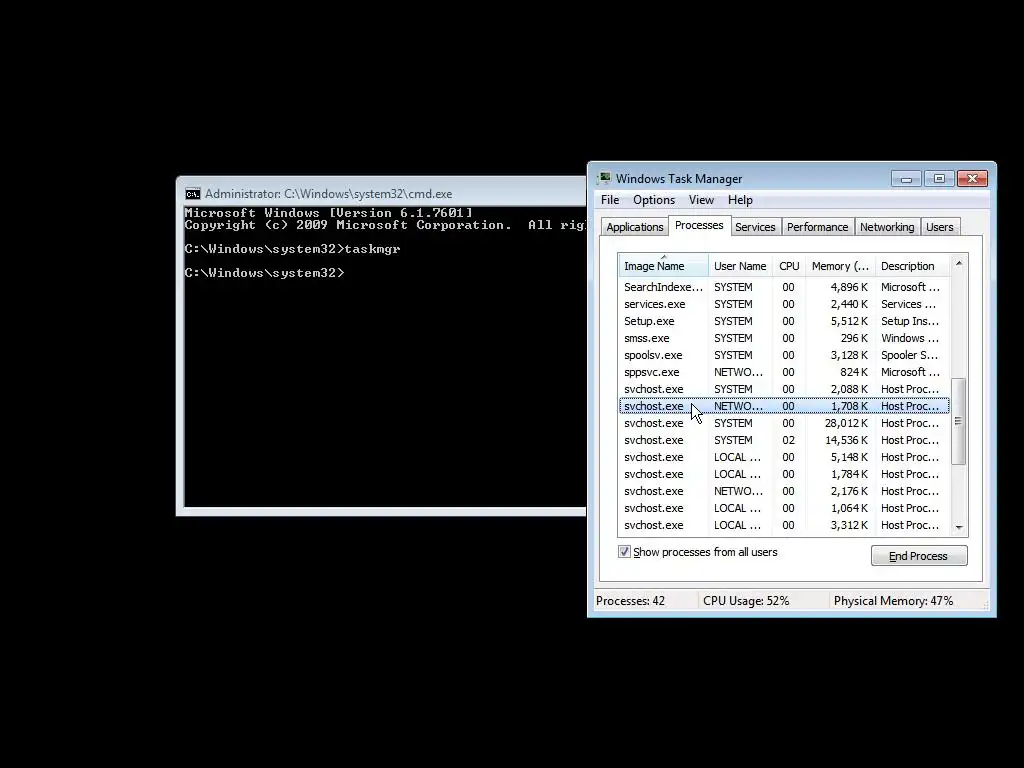Click Physical Memory: 47% status entry

(893, 601)
